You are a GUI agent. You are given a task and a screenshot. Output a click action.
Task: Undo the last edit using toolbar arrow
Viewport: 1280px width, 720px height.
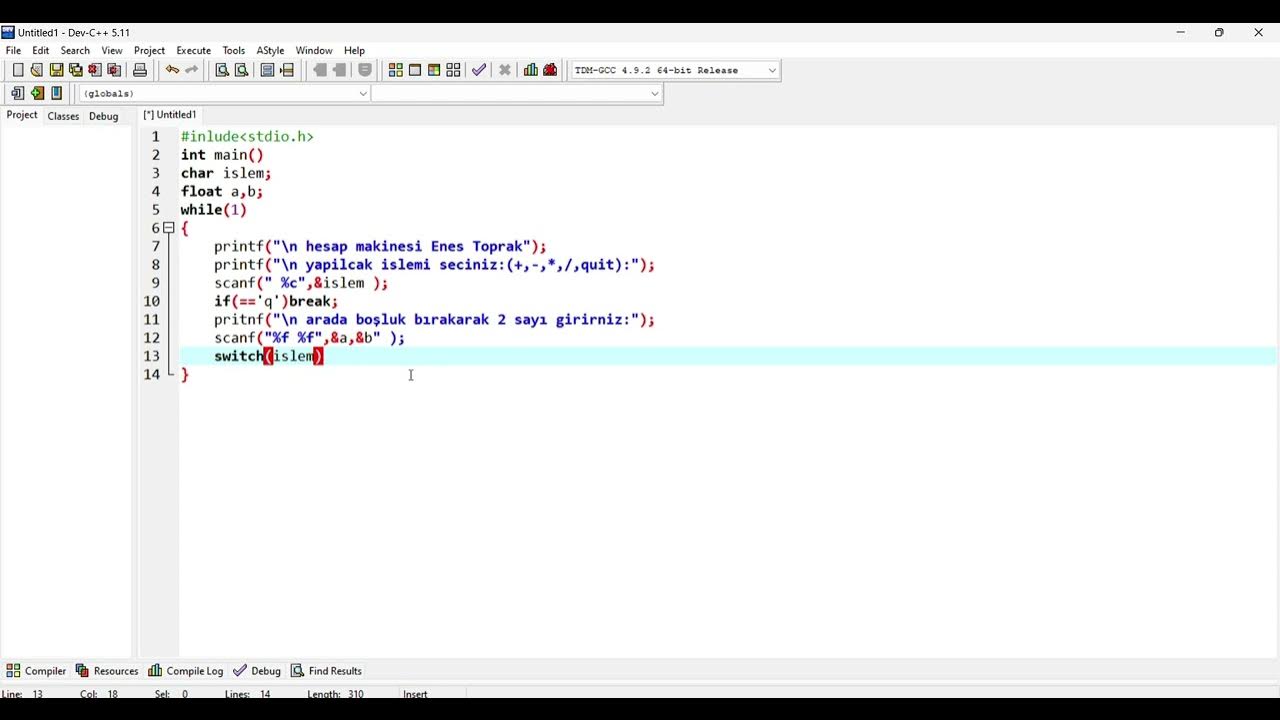(x=172, y=70)
